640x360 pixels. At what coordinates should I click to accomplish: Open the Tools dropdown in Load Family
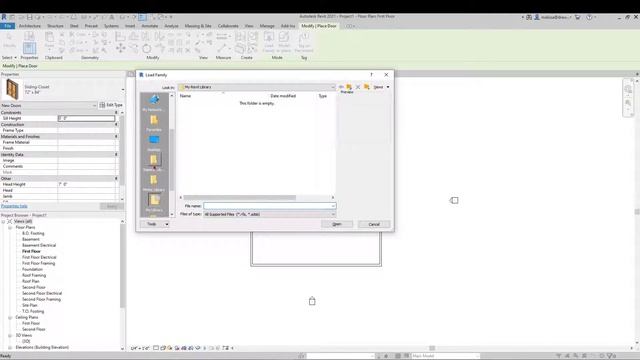click(155, 224)
